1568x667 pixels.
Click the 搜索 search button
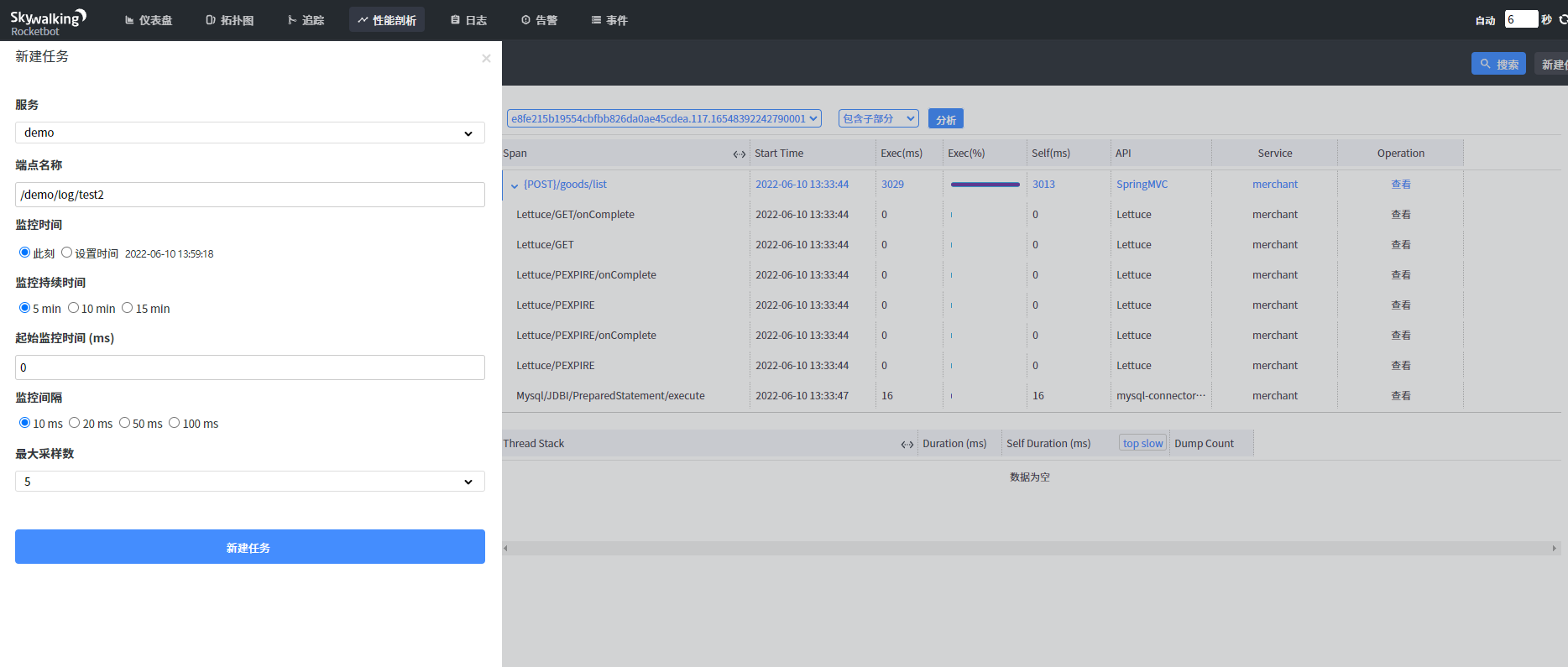coord(1498,64)
